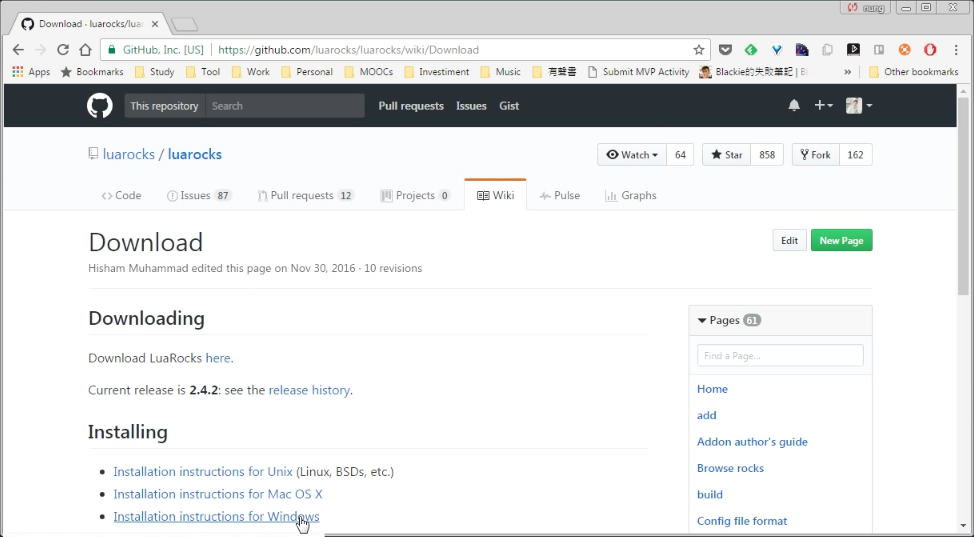
Task: Click the GitHub search input field
Action: point(284,106)
